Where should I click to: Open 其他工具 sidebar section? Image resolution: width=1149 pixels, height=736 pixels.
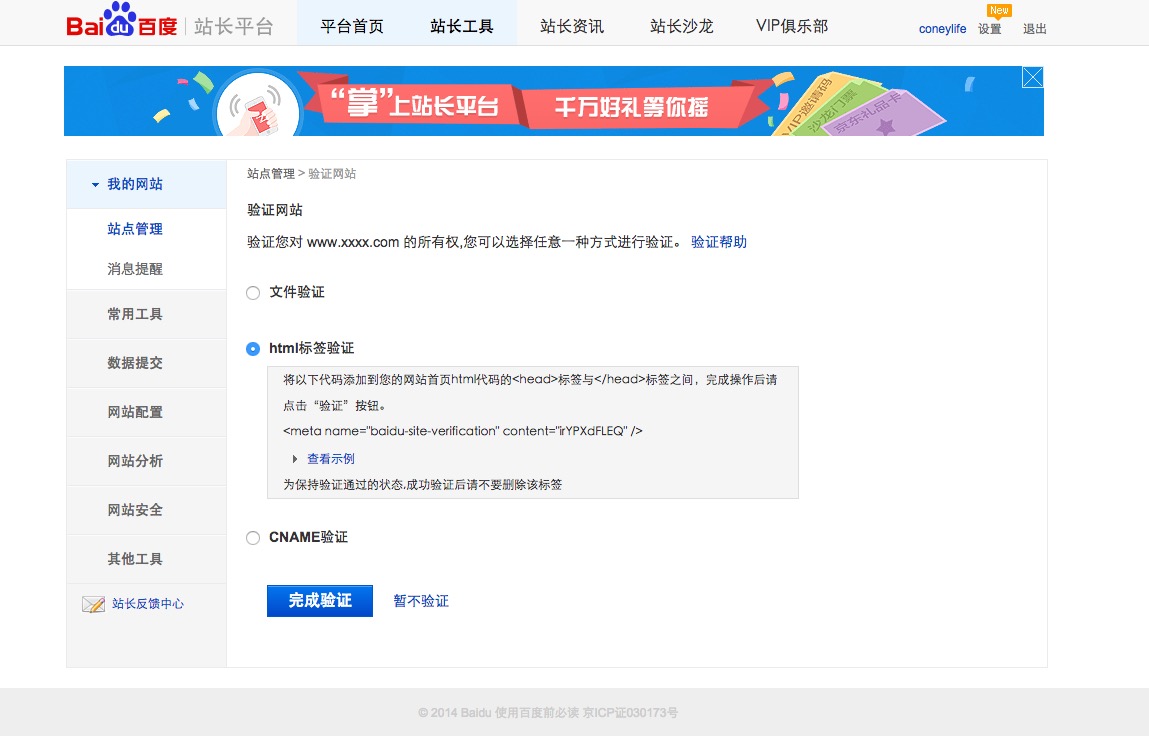[147, 559]
